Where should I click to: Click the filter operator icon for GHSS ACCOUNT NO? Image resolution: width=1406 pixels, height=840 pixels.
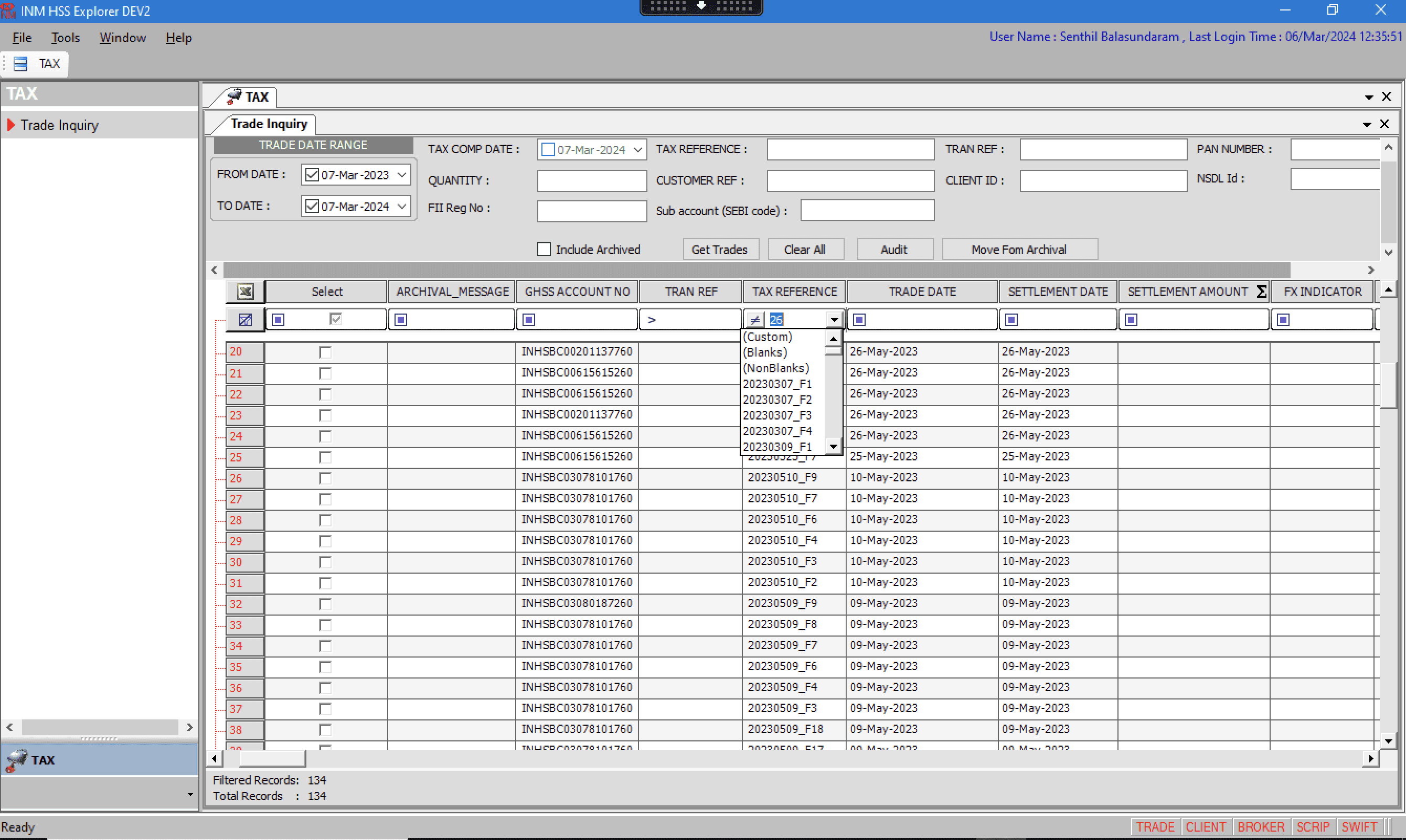pyautogui.click(x=529, y=320)
